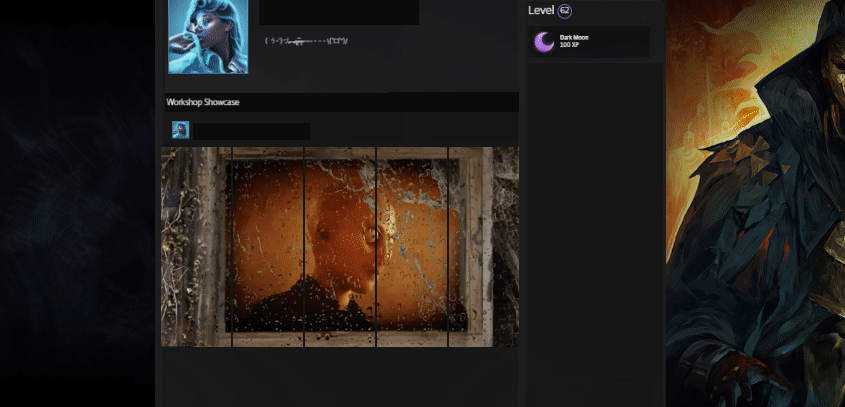This screenshot has height=407, width=845.
Task: Open the leftmost workshop showcase panel
Action: pyautogui.click(x=196, y=247)
